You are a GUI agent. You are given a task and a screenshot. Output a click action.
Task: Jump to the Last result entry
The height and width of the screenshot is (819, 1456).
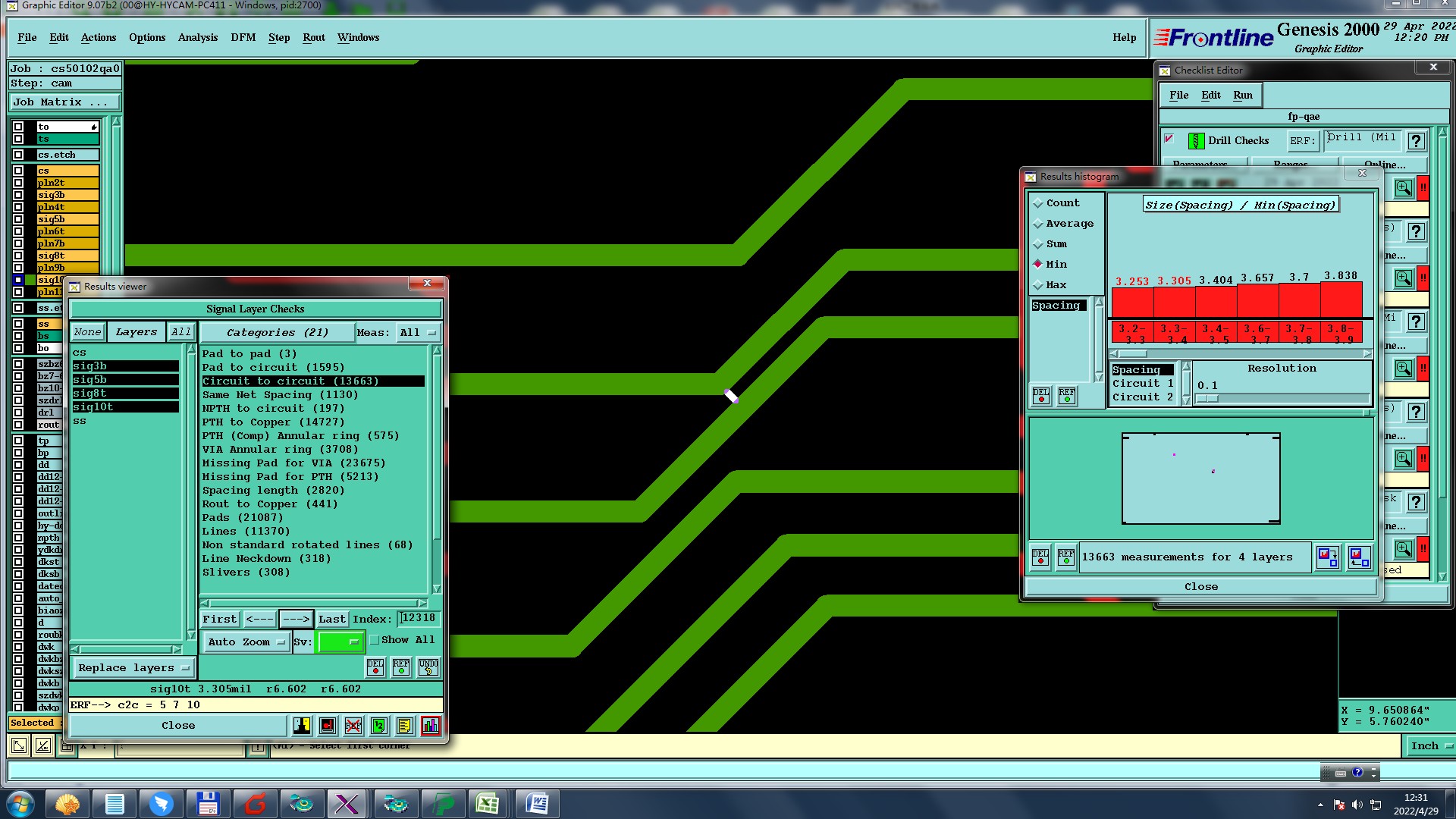click(x=331, y=619)
